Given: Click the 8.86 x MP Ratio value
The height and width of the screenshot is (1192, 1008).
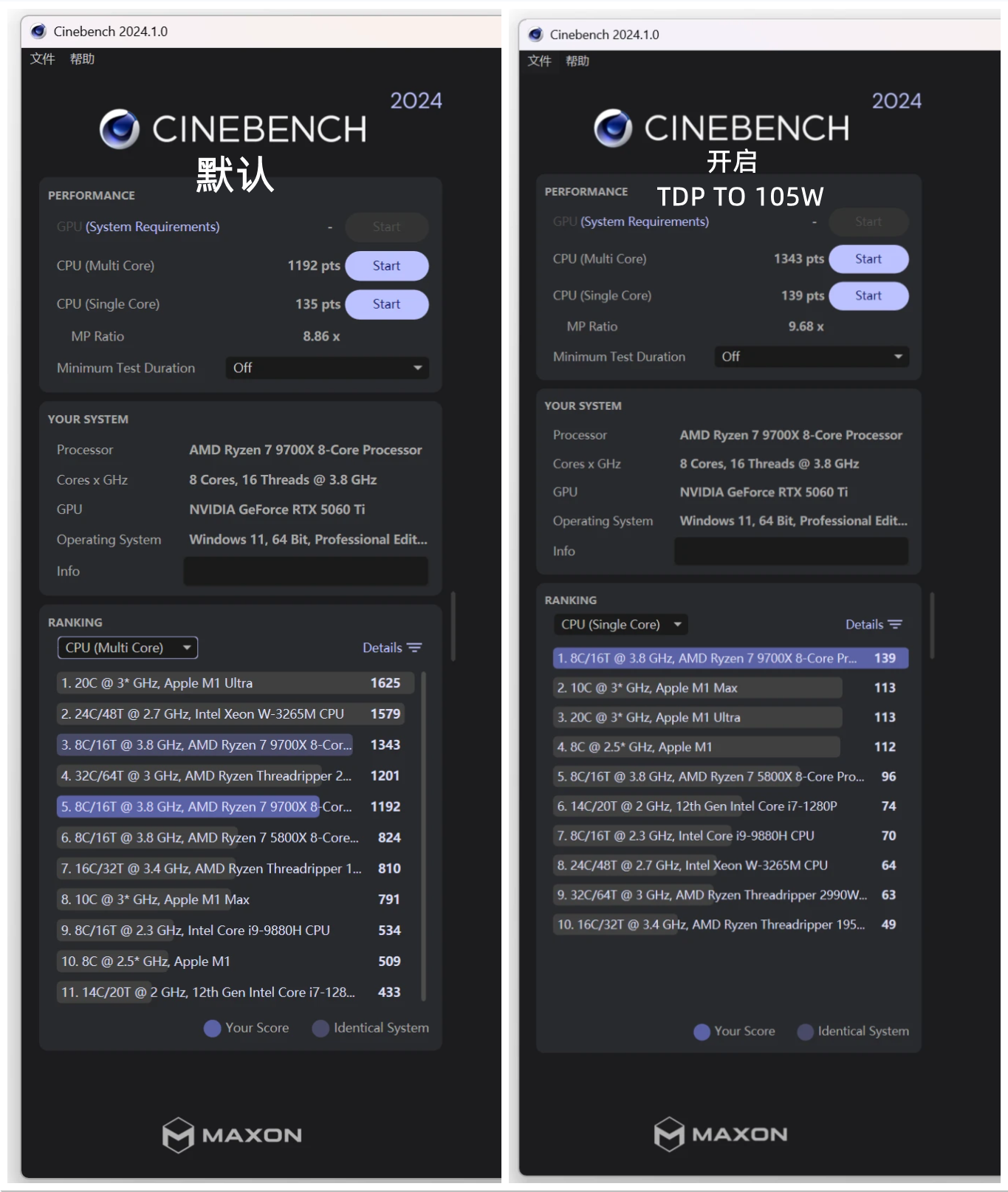Looking at the screenshot, I should [x=321, y=337].
